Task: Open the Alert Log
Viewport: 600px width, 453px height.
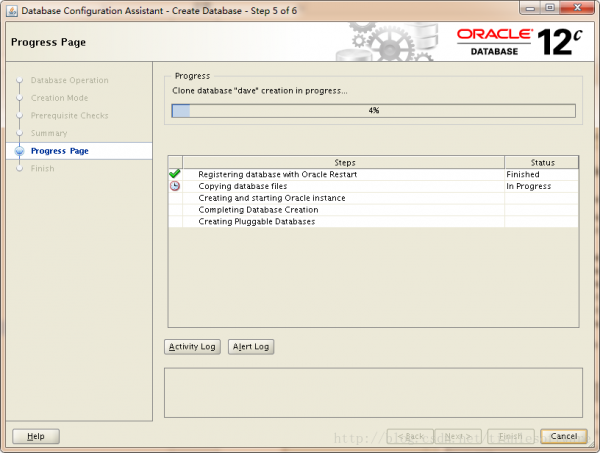Action: 251,347
